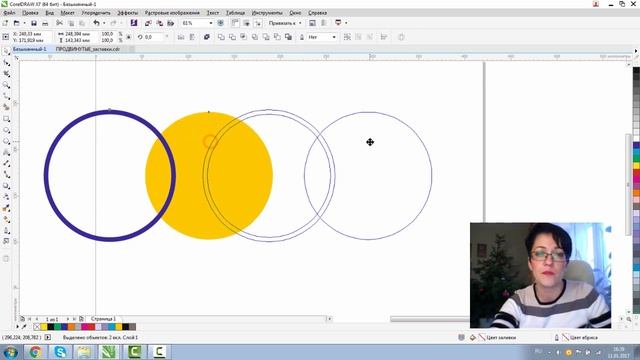This screenshot has height=360, width=640.
Task: Open Google Chrome from the taskbar
Action: coord(35,352)
